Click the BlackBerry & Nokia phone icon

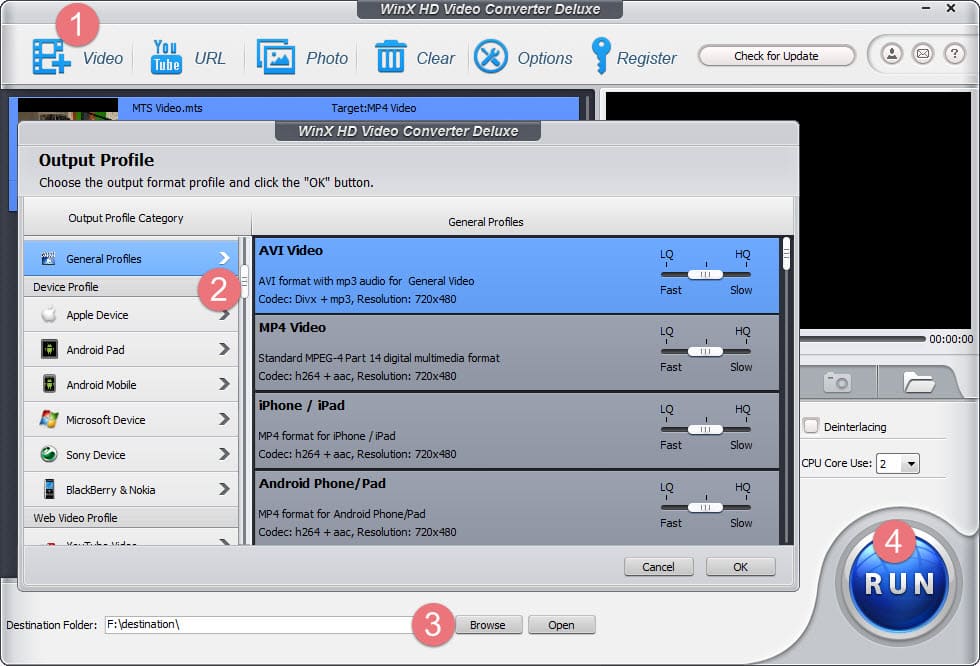point(49,489)
